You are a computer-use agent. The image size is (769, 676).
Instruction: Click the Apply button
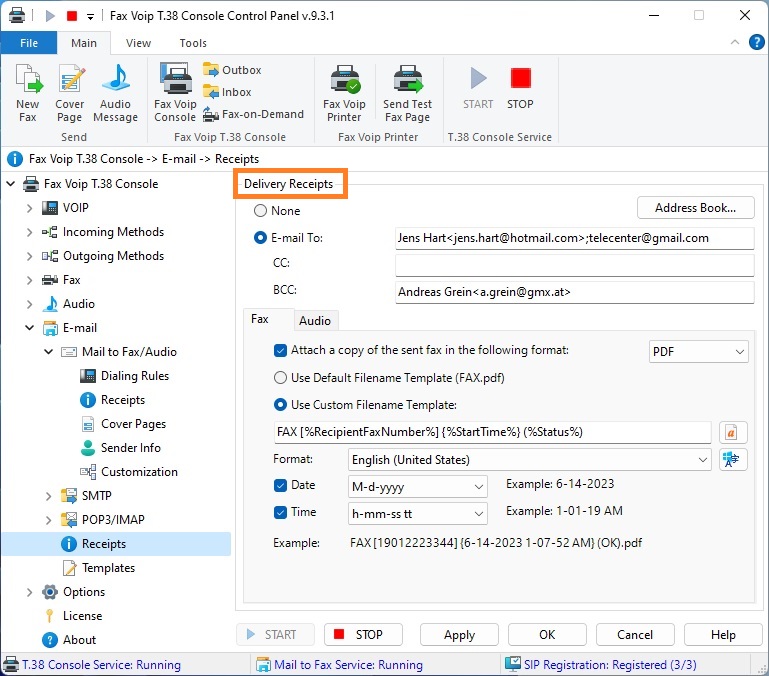click(x=459, y=635)
